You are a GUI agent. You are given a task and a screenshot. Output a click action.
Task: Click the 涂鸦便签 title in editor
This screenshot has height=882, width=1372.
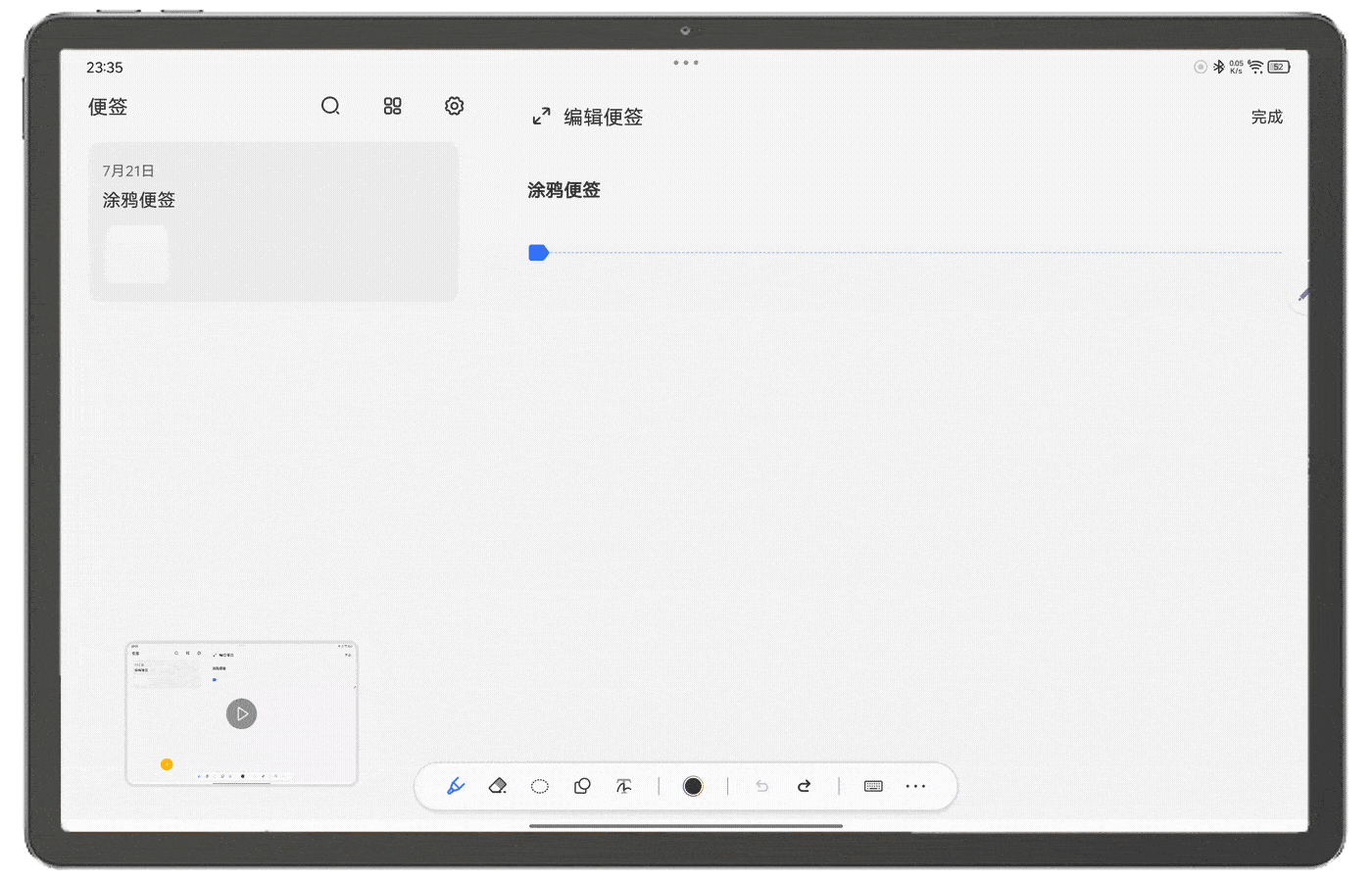[x=563, y=190]
